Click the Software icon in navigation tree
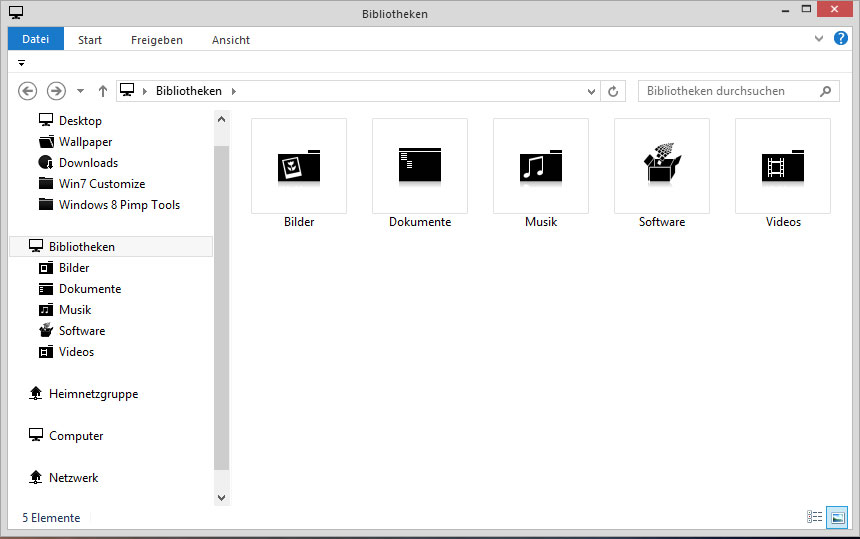860x539 pixels. (x=46, y=330)
